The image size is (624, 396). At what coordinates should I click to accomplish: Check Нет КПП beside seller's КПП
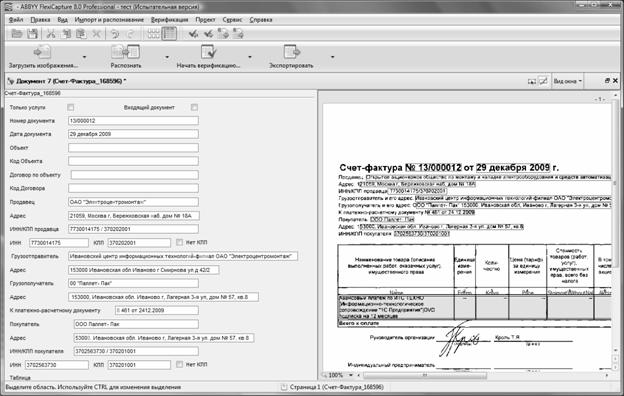click(179, 242)
